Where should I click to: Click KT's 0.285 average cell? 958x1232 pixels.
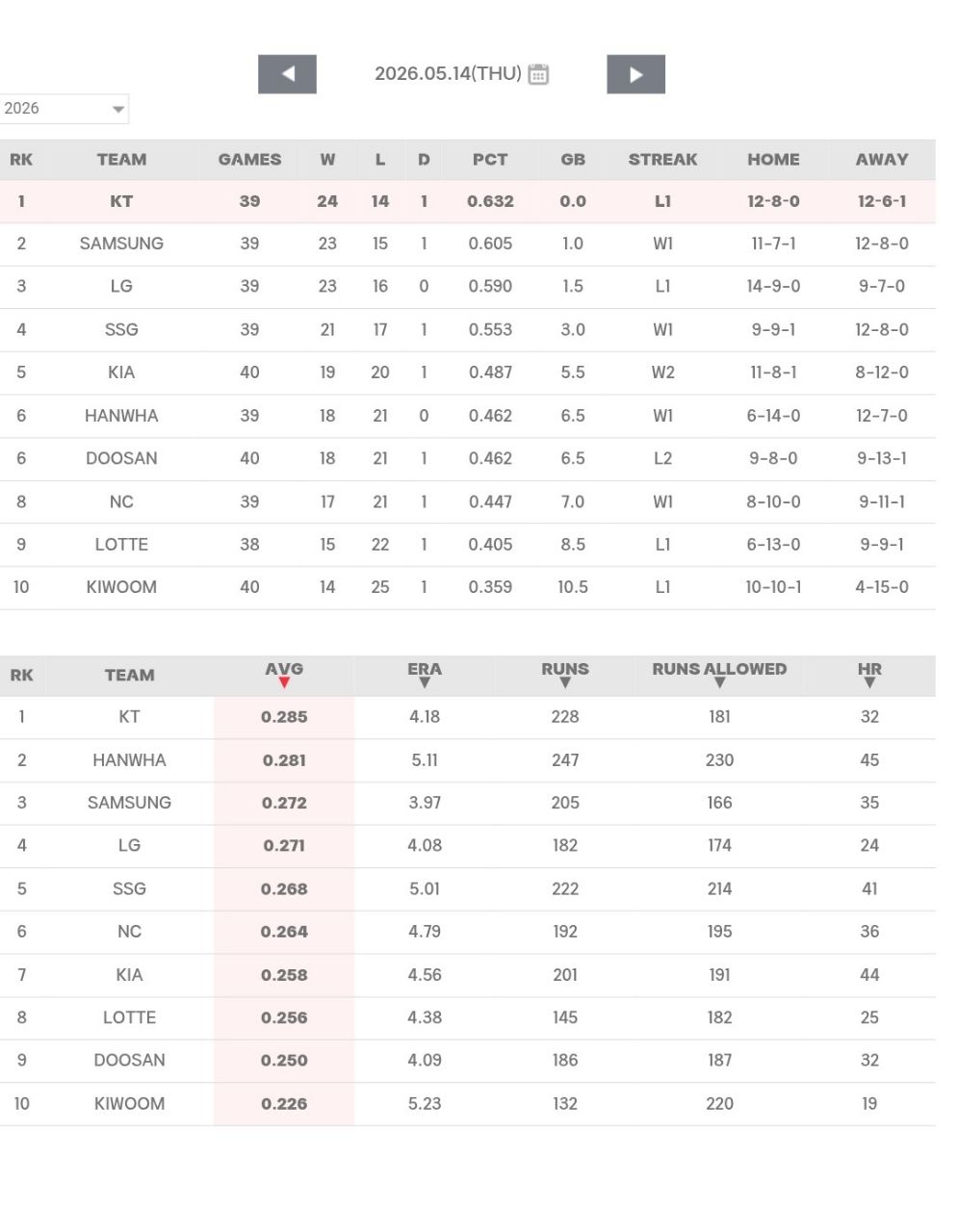[284, 717]
